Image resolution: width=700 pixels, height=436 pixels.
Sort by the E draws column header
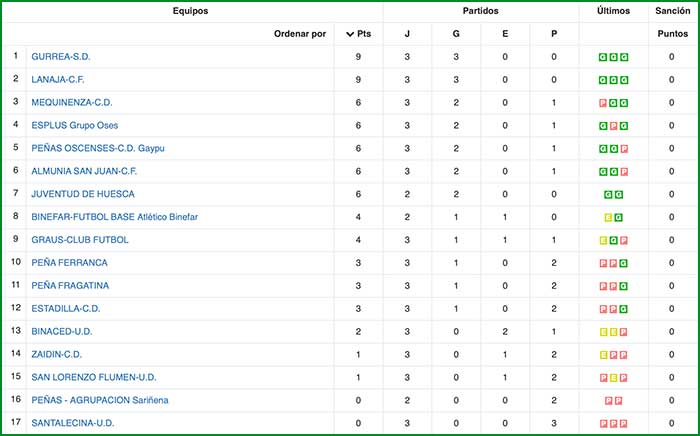click(x=505, y=34)
